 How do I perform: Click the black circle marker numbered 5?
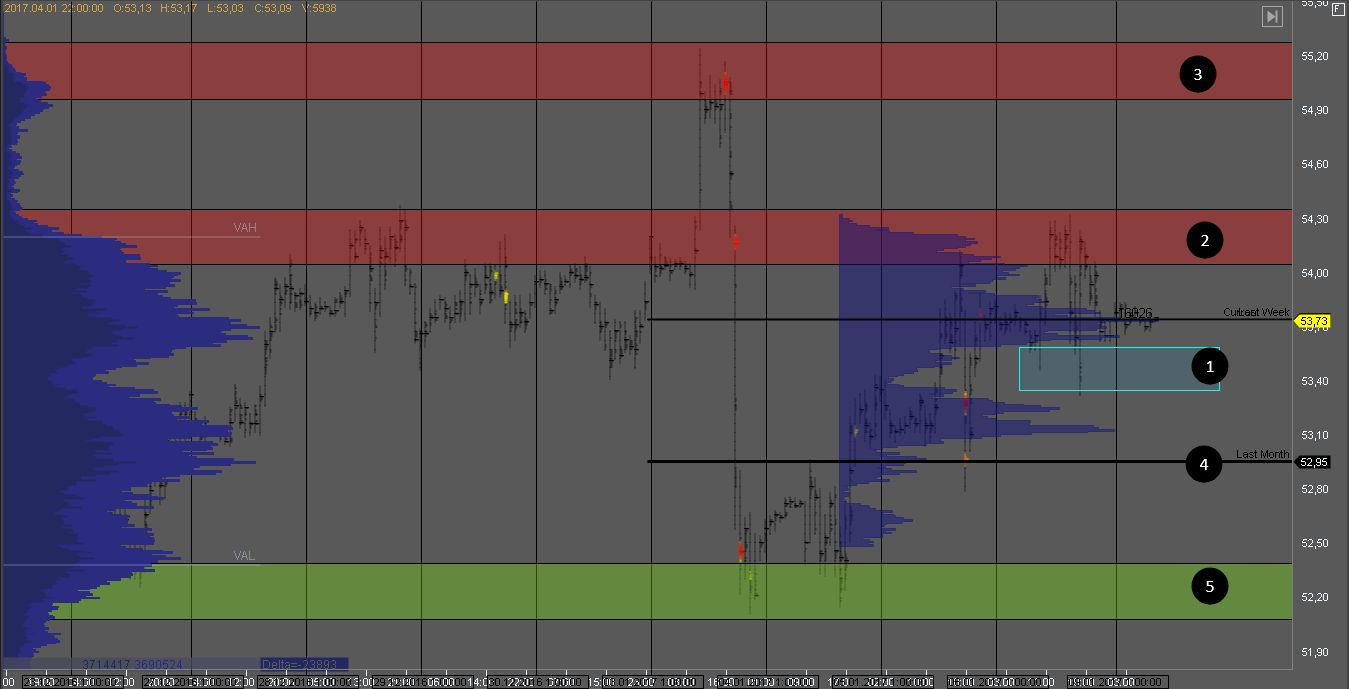[1209, 586]
